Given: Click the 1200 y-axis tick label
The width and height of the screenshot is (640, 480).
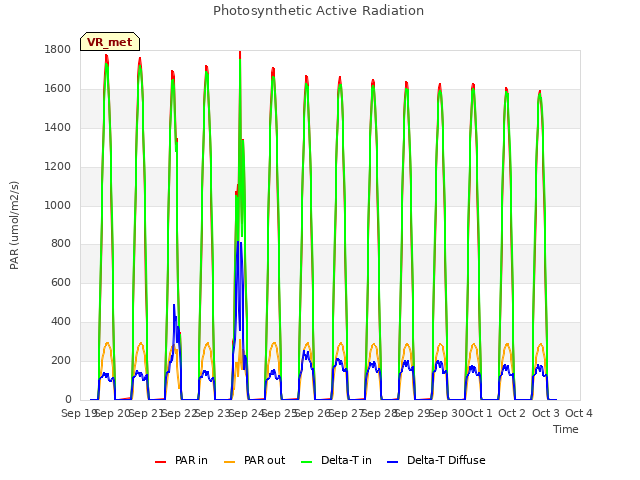Looking at the screenshot, I should [x=58, y=167].
